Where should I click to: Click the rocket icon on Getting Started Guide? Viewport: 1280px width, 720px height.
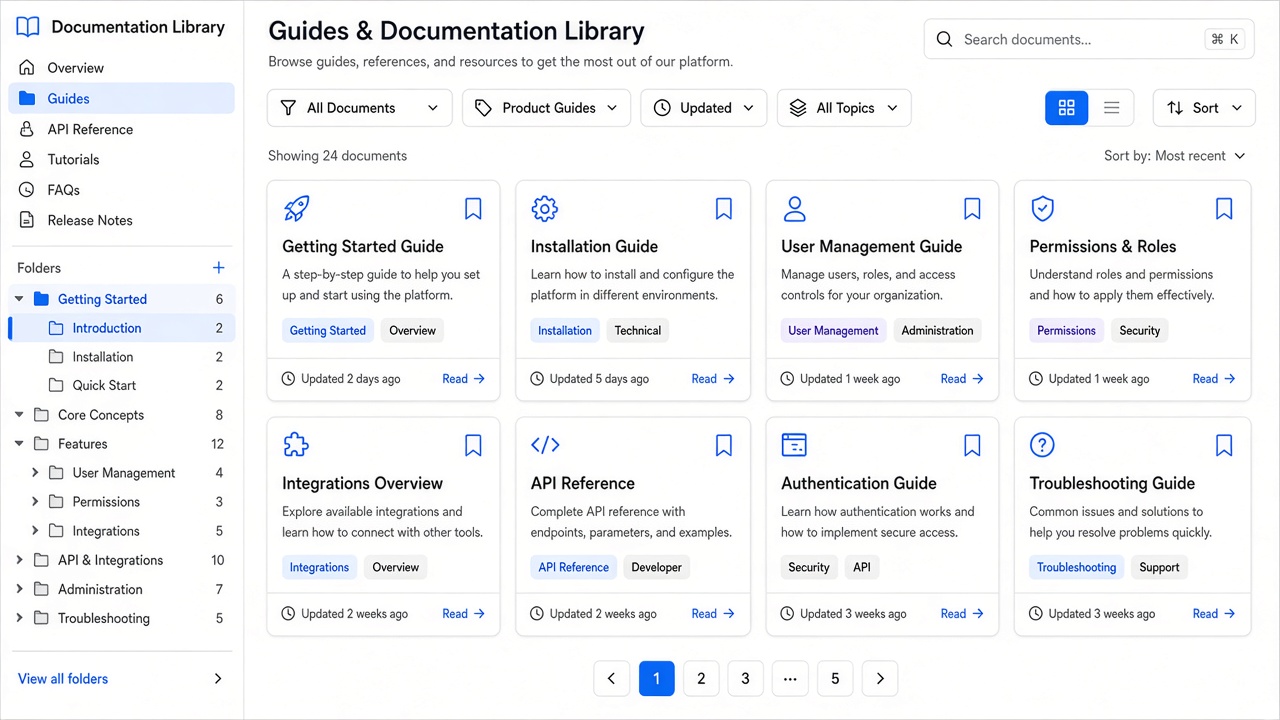tap(297, 208)
